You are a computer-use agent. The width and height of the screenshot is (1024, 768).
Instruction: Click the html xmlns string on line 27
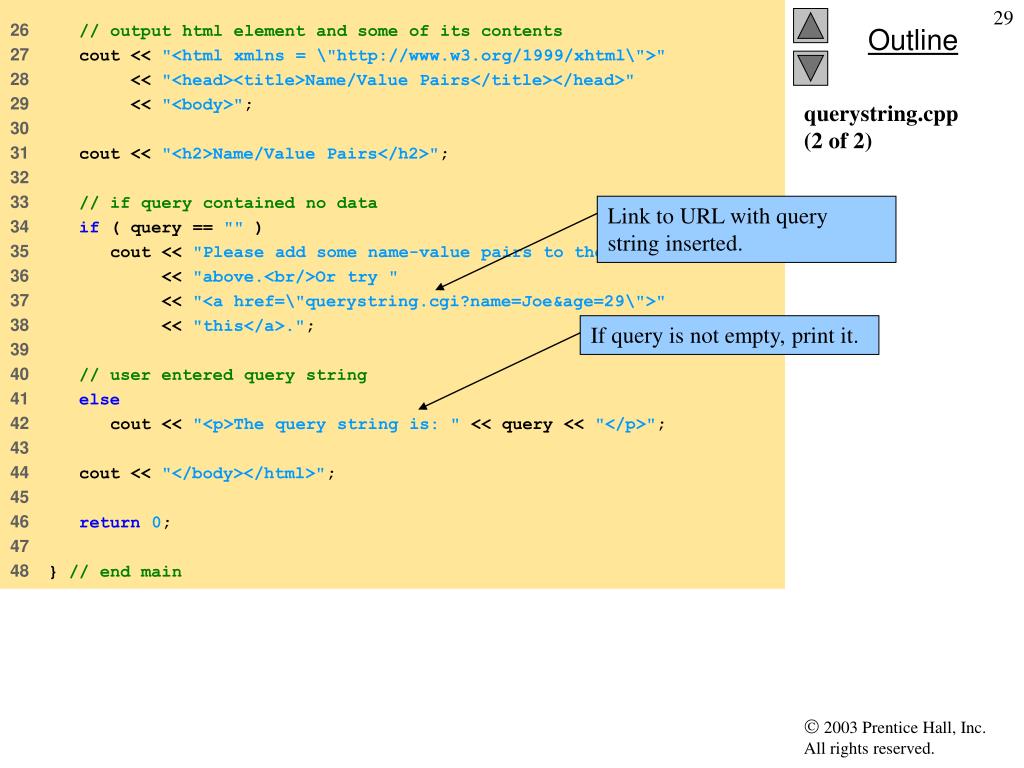(413, 56)
